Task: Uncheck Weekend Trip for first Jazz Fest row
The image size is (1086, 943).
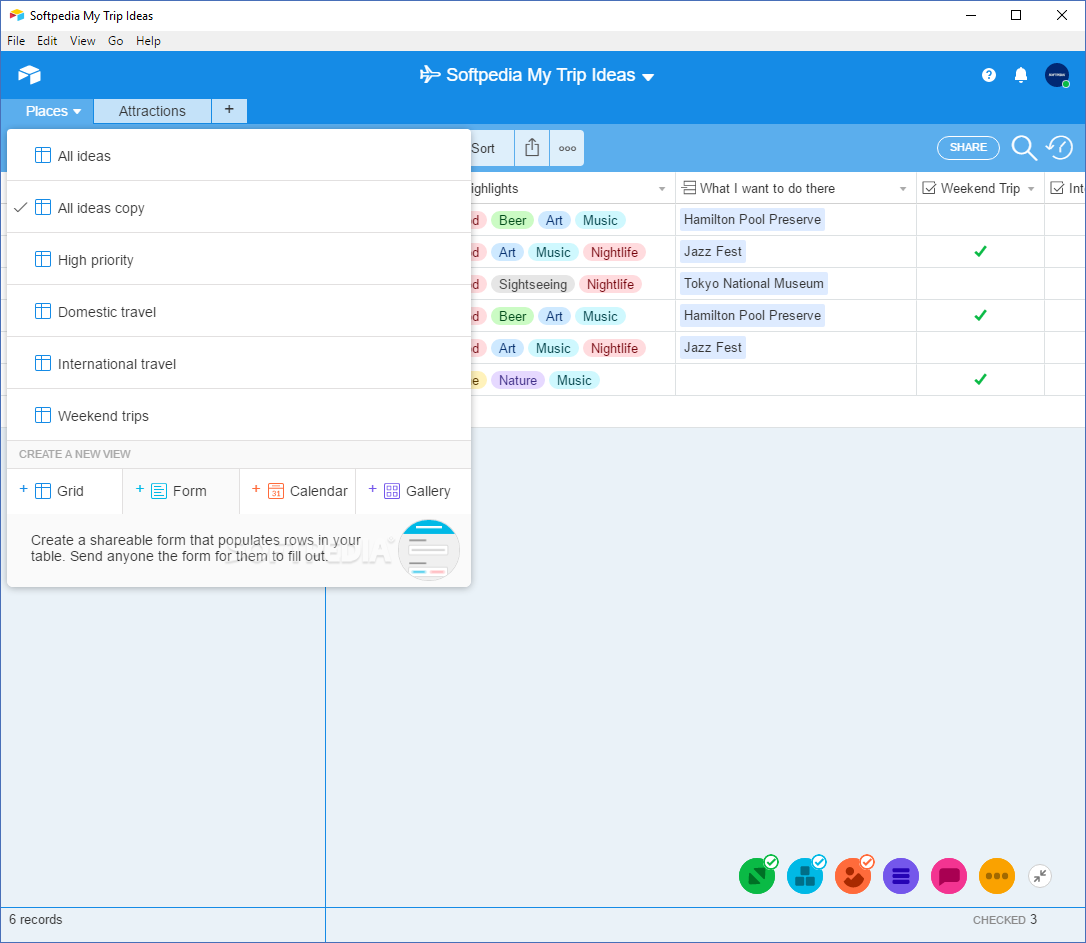Action: point(980,251)
